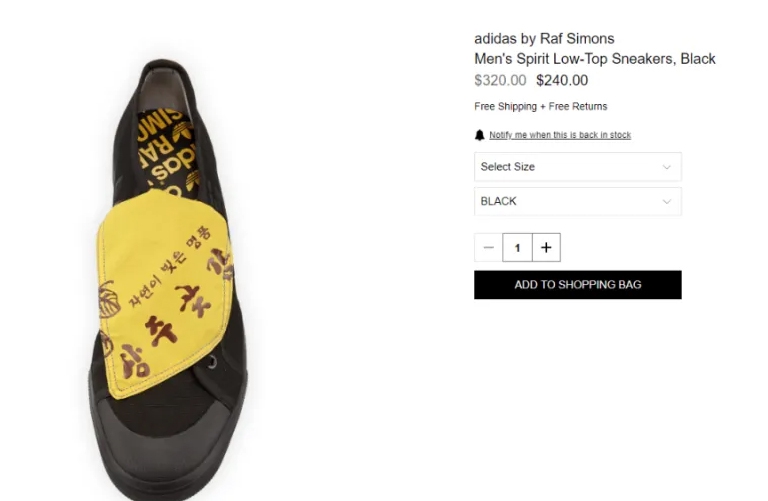Click the quantity input field showing 1

coord(517,247)
